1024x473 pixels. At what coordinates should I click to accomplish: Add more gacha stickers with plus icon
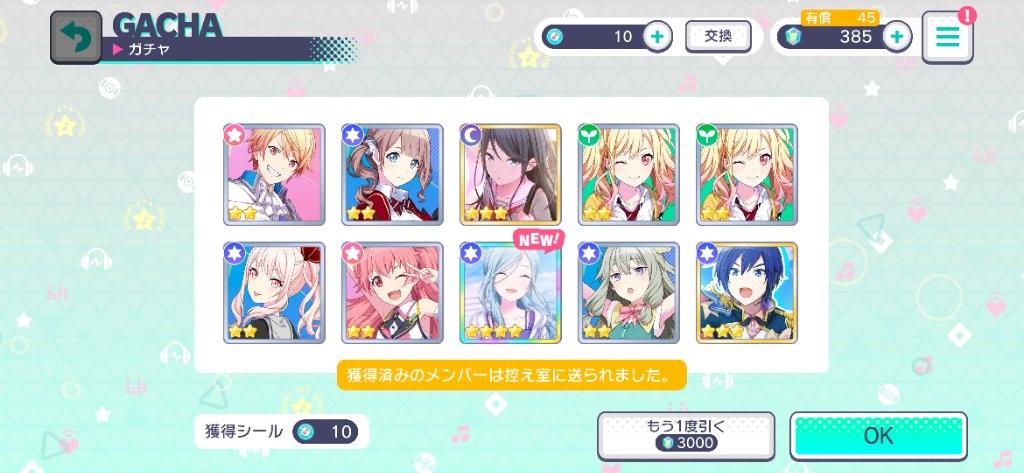658,37
